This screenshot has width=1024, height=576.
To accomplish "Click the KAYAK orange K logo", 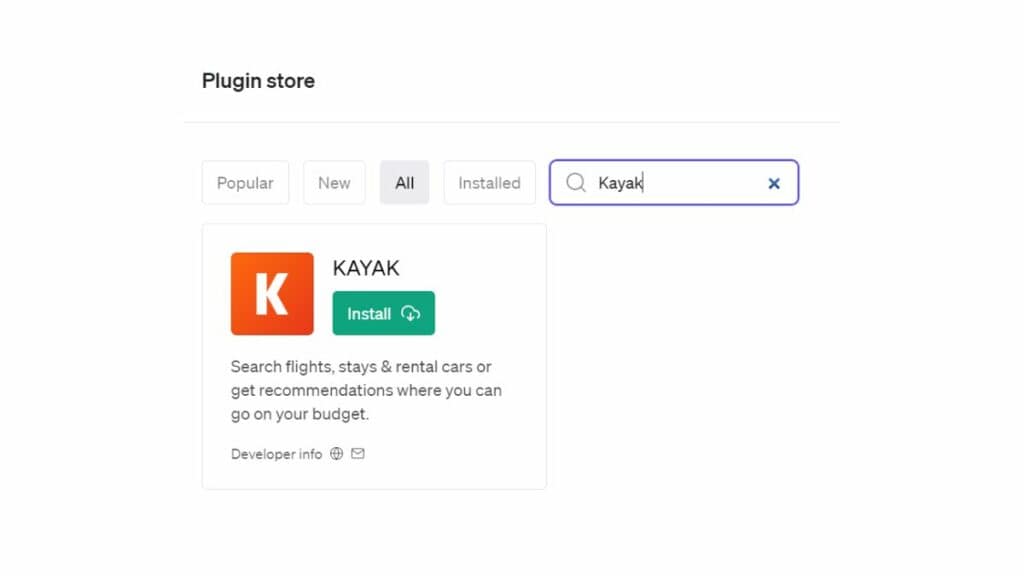I will click(x=272, y=293).
